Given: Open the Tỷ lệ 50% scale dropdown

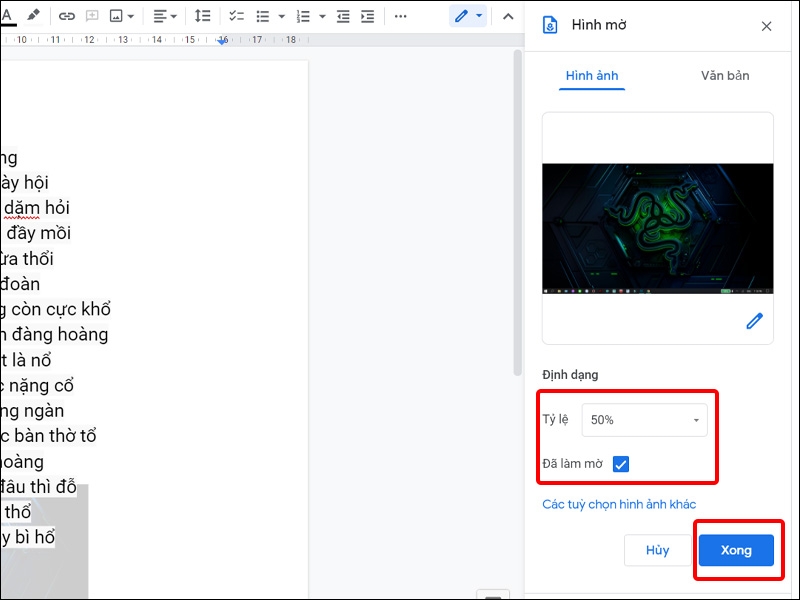Looking at the screenshot, I should tap(644, 420).
